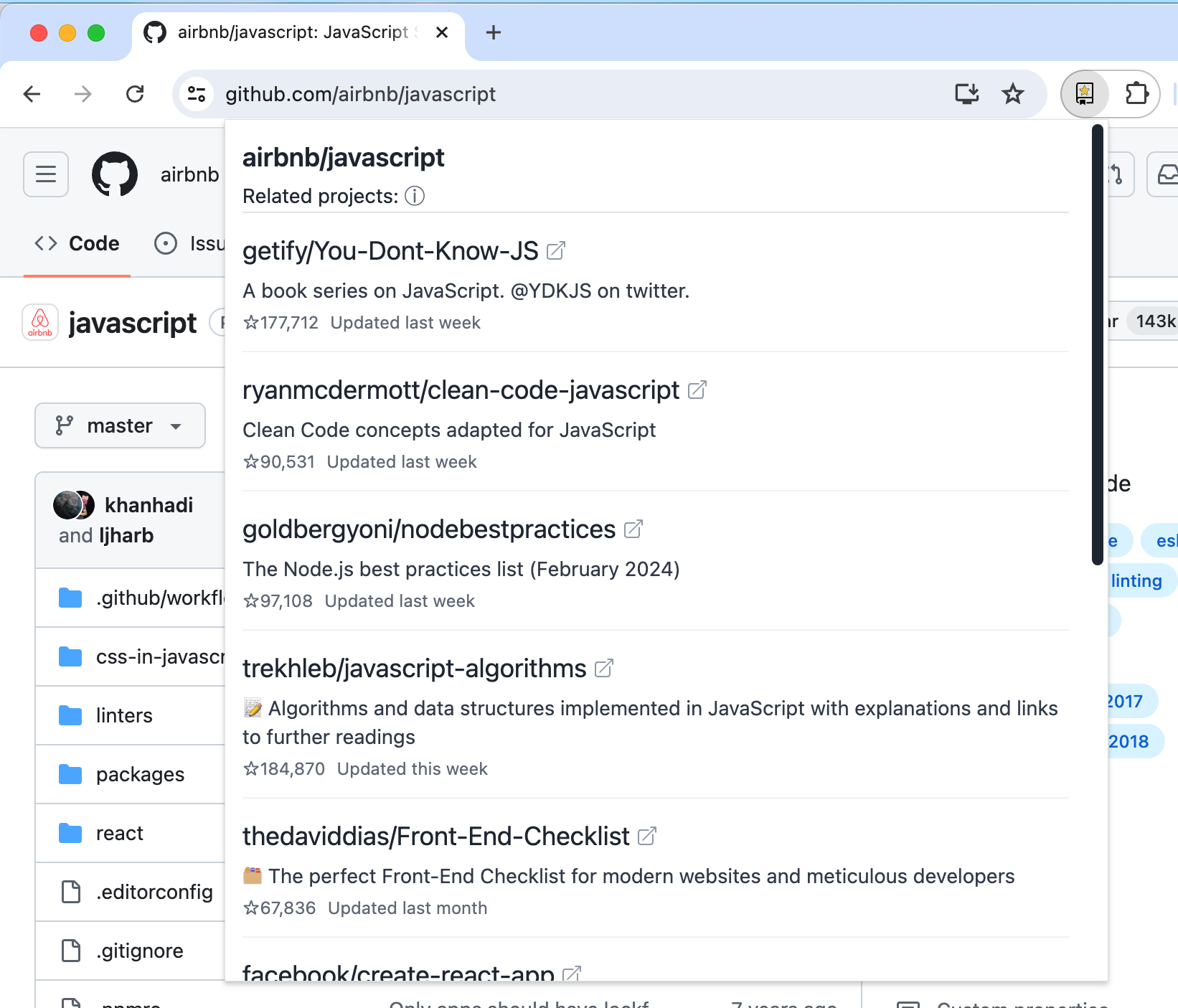Click install app icon in address bar
1178x1008 pixels.
coord(966,94)
